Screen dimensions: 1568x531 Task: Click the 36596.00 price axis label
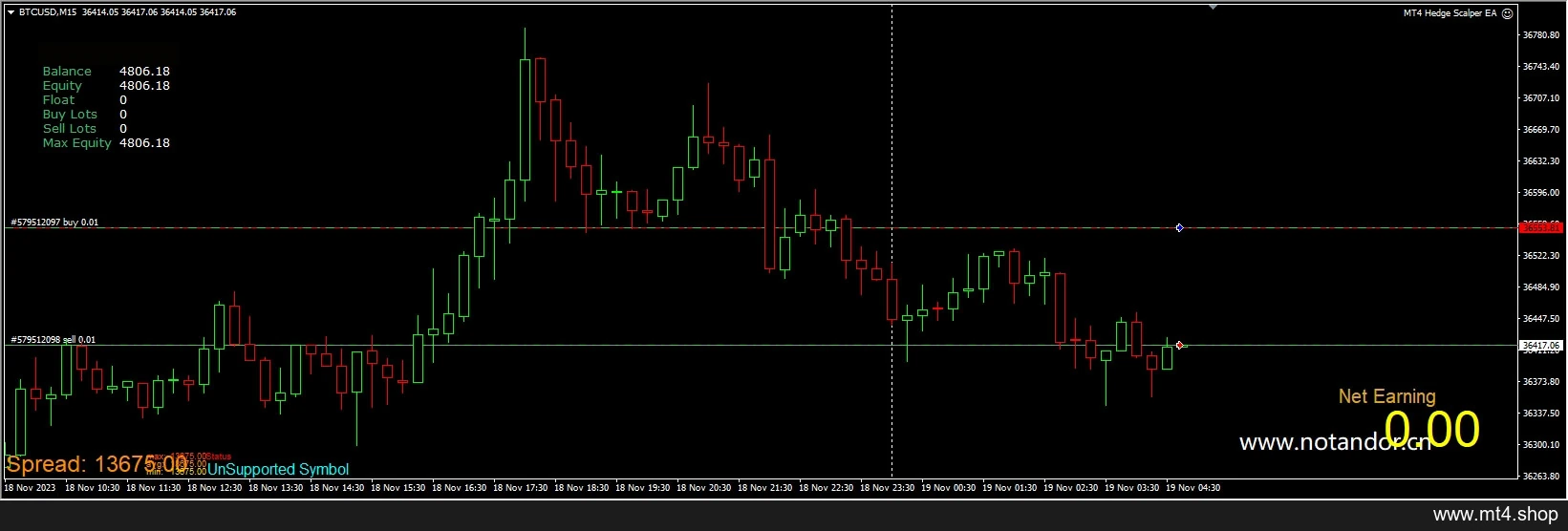click(1540, 193)
